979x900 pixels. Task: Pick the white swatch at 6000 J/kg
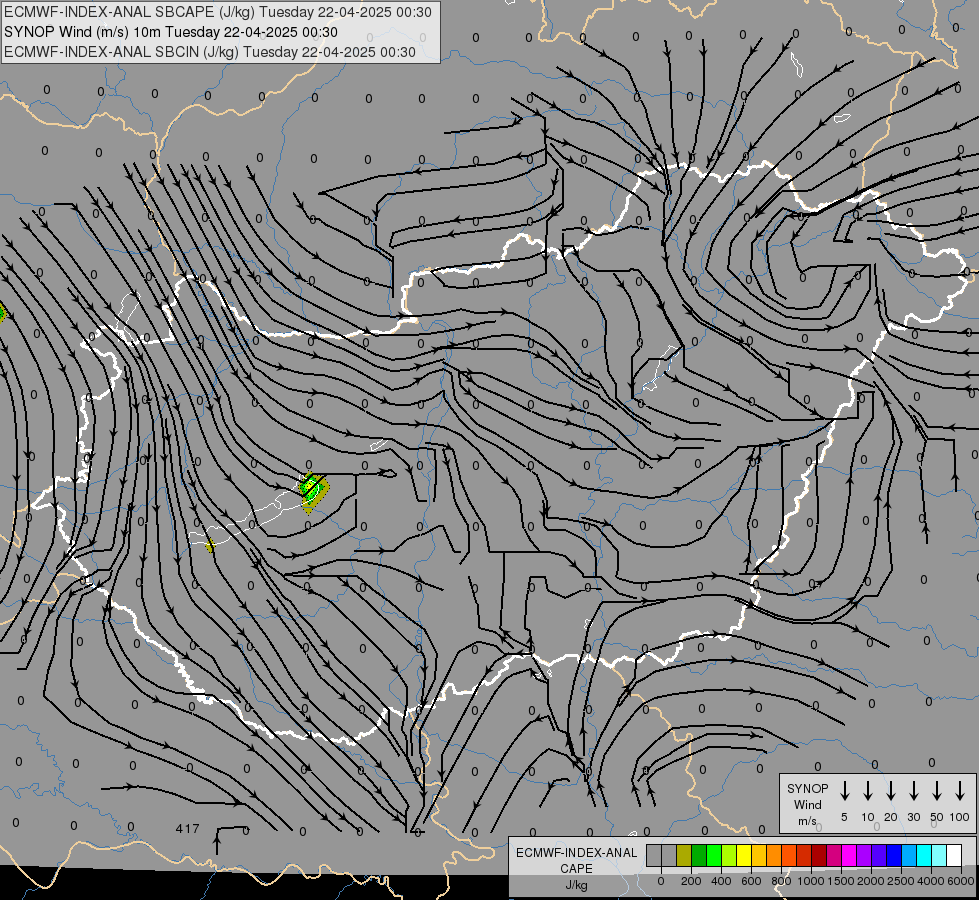(955, 856)
